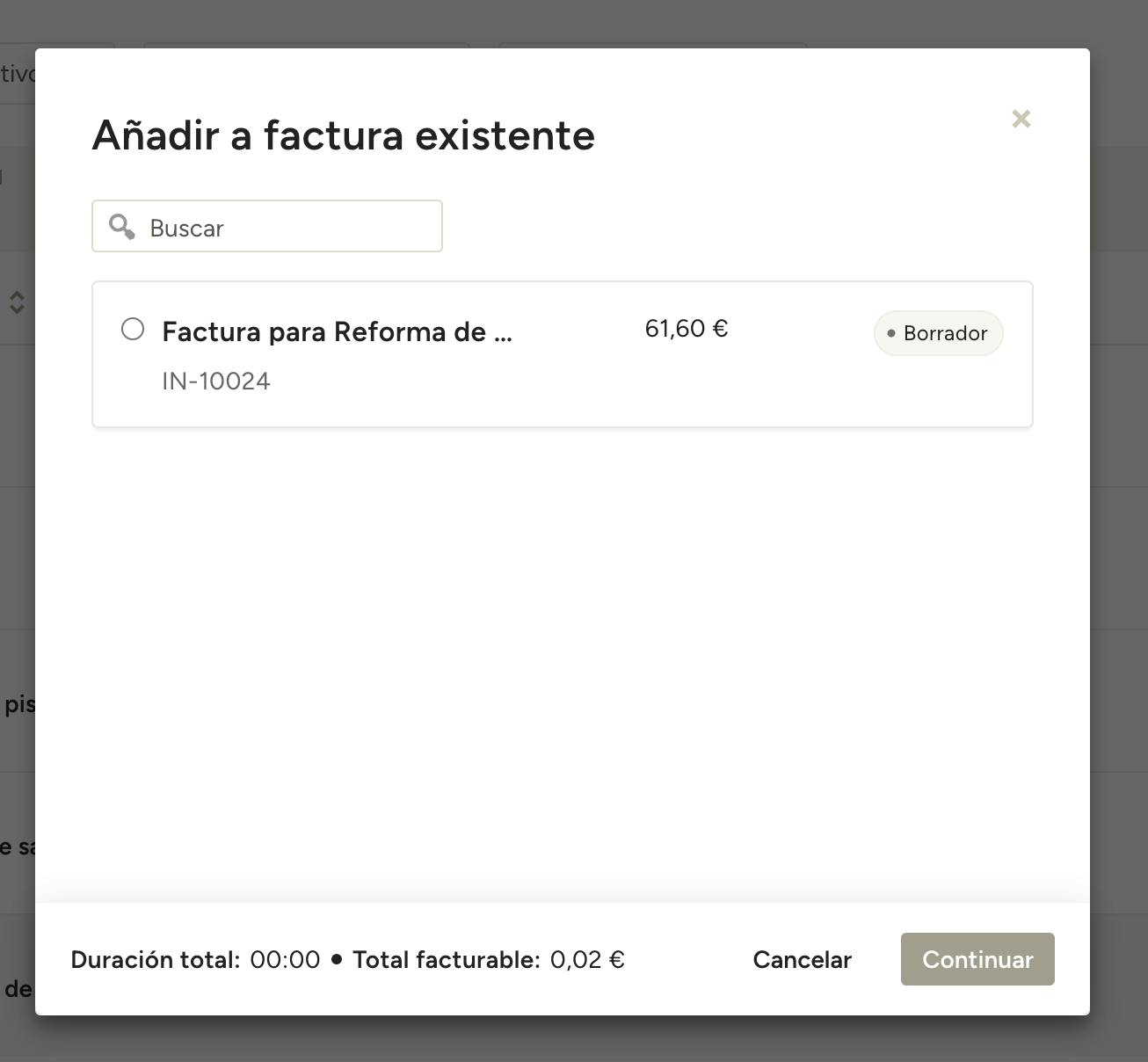This screenshot has height=1062, width=1148.
Task: Click the 0,02 € billable total value
Action: (x=587, y=959)
